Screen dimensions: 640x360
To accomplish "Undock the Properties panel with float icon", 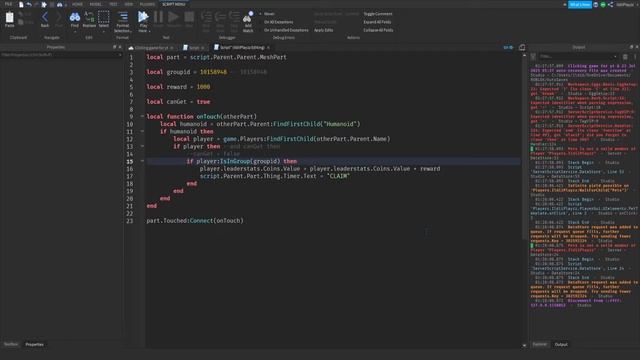I will [x=114, y=47].
